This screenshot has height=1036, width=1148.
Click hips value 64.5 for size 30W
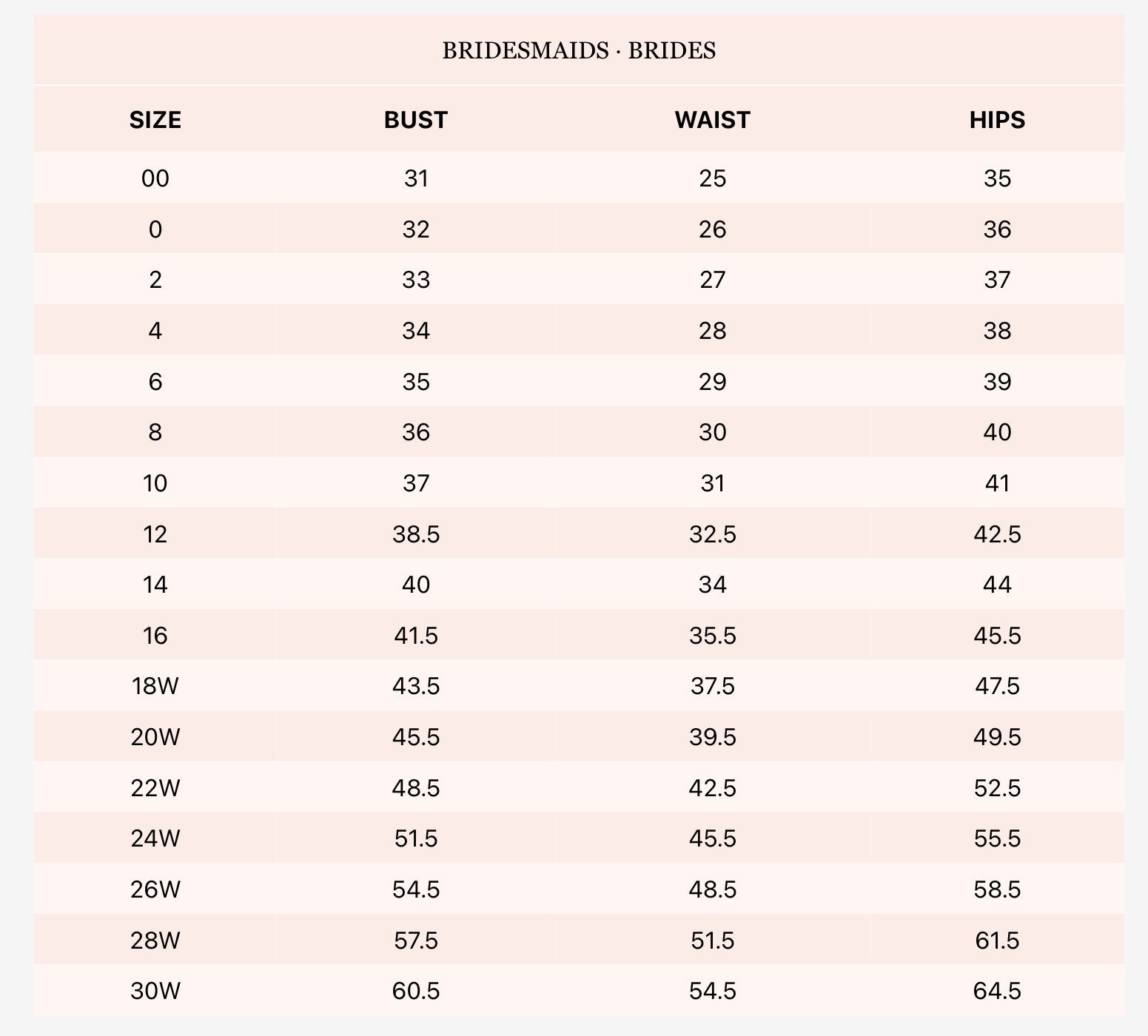click(997, 991)
